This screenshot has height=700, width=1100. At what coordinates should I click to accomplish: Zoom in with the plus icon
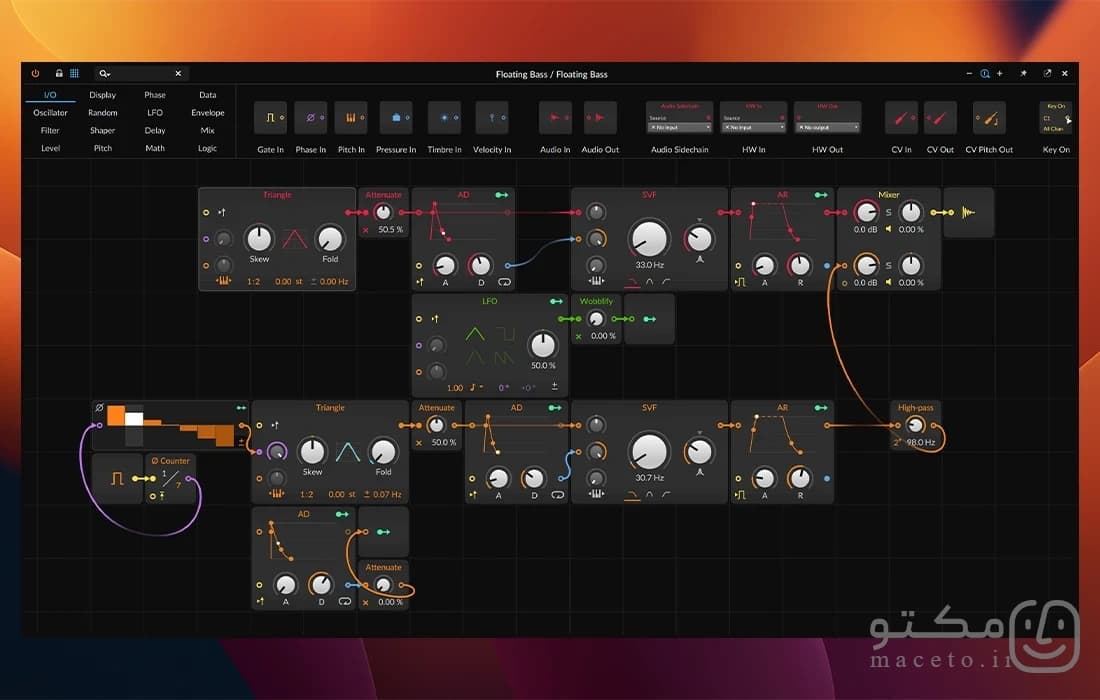point(999,73)
